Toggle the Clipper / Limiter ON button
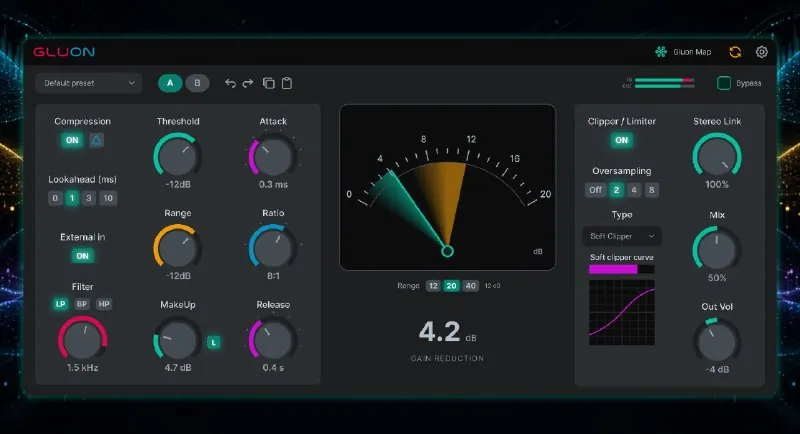The image size is (800, 434). click(x=621, y=140)
